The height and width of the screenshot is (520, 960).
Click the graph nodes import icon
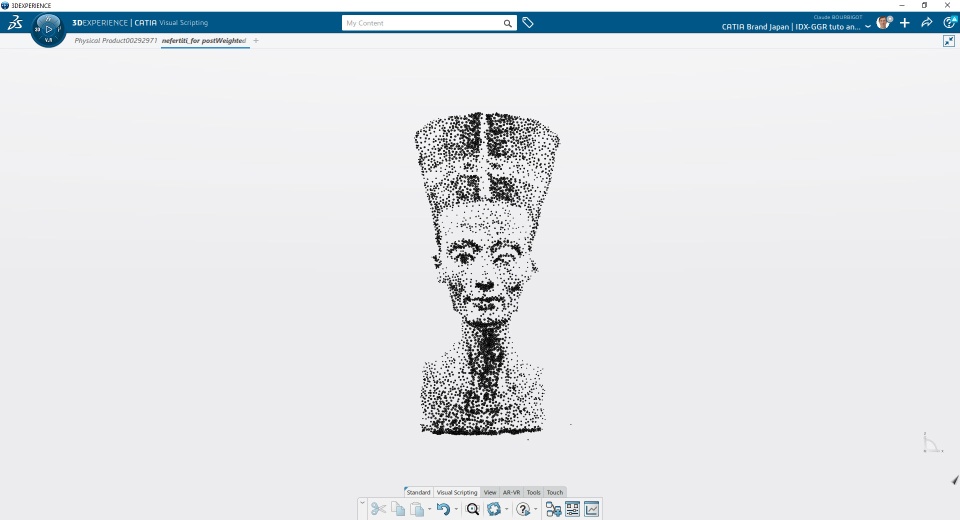coord(553,509)
